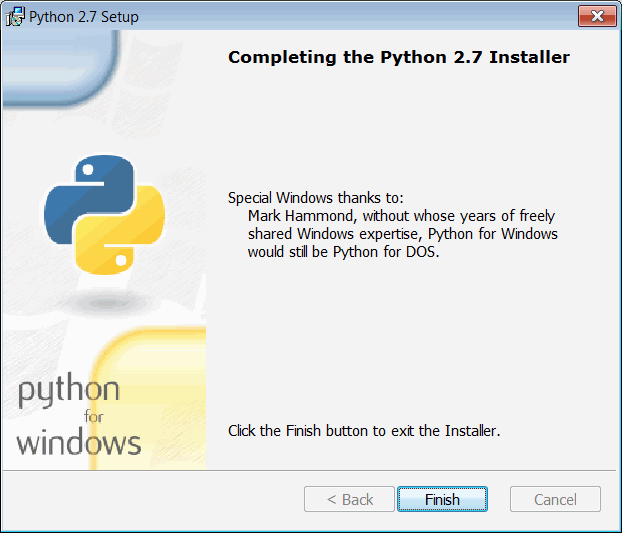Viewport: 622px width, 533px height.
Task: Click the greyed-out Cancel button
Action: coord(555,499)
